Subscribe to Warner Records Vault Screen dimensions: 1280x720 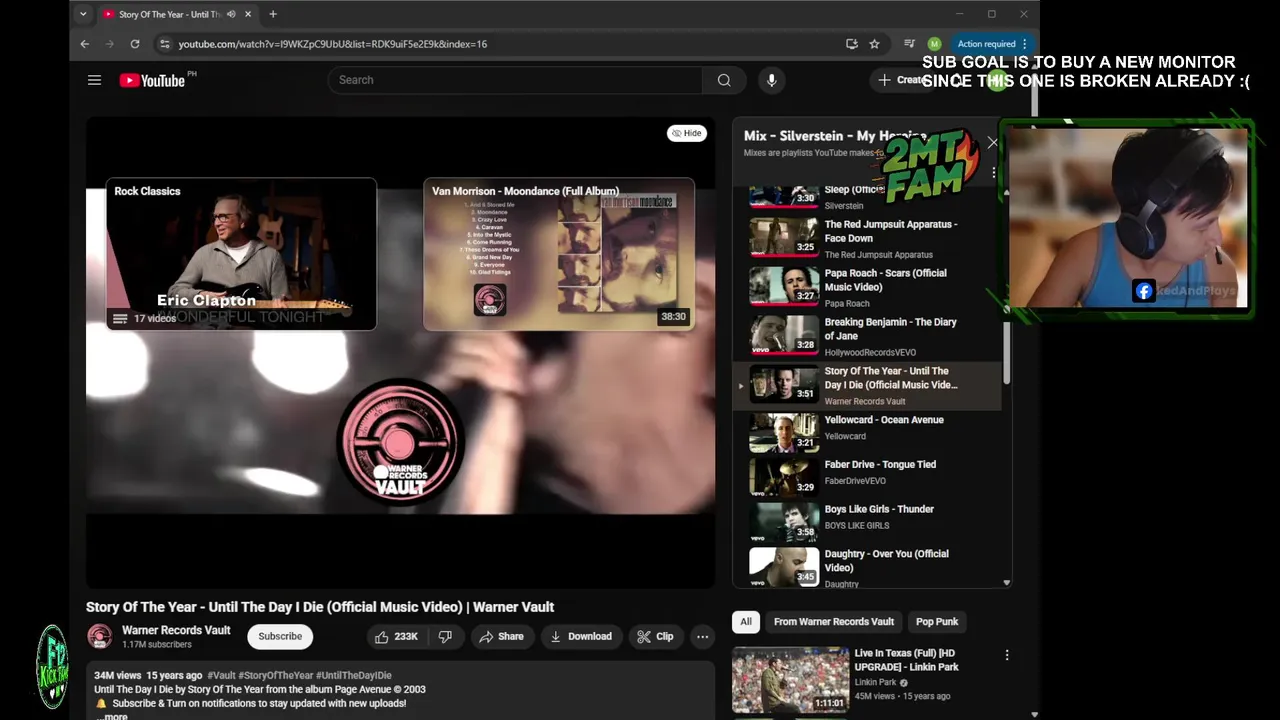[280, 636]
